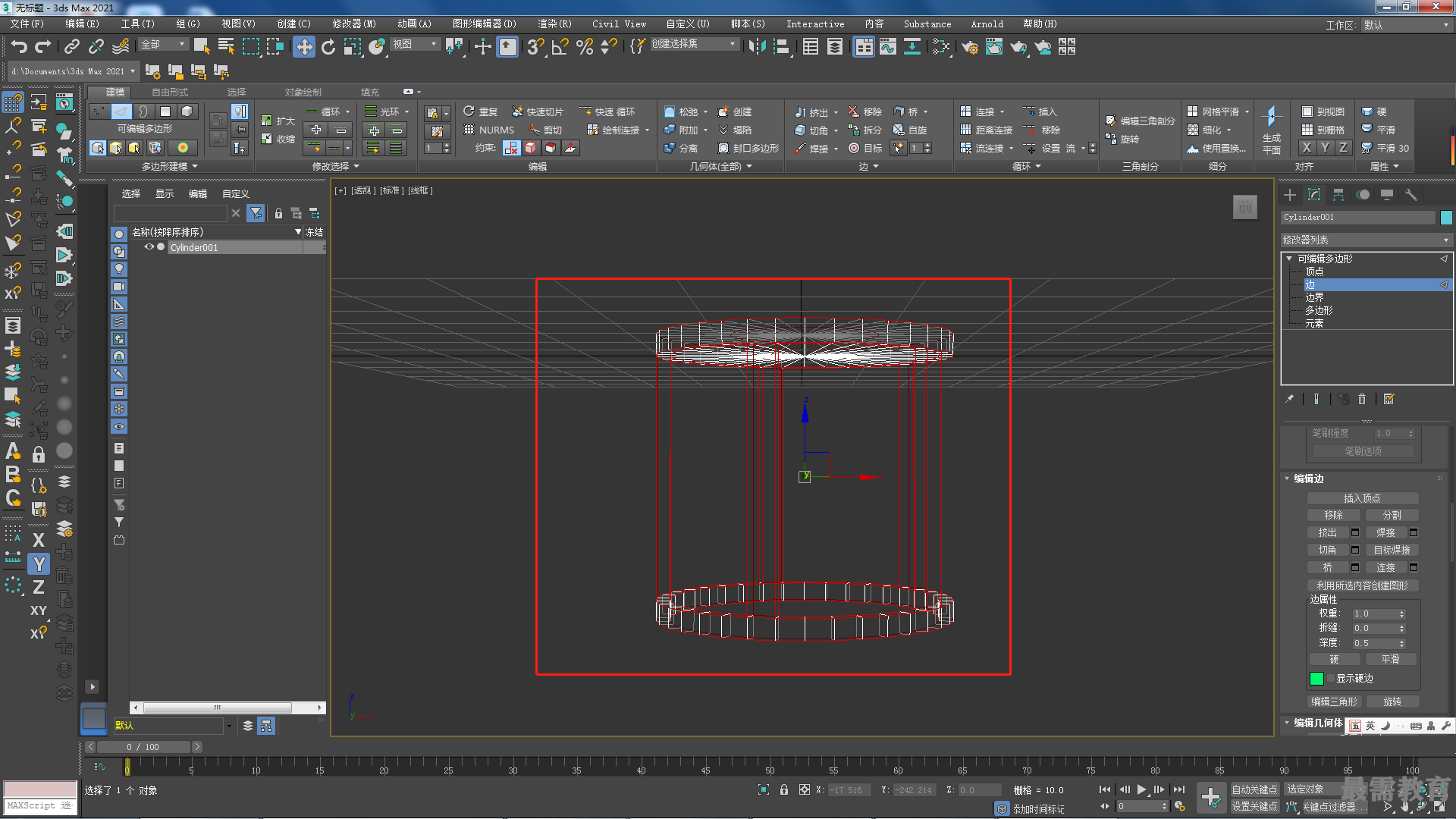Switch to the 自由形式 ribbon tab
Viewport: 1456px width, 819px height.
pyautogui.click(x=170, y=92)
